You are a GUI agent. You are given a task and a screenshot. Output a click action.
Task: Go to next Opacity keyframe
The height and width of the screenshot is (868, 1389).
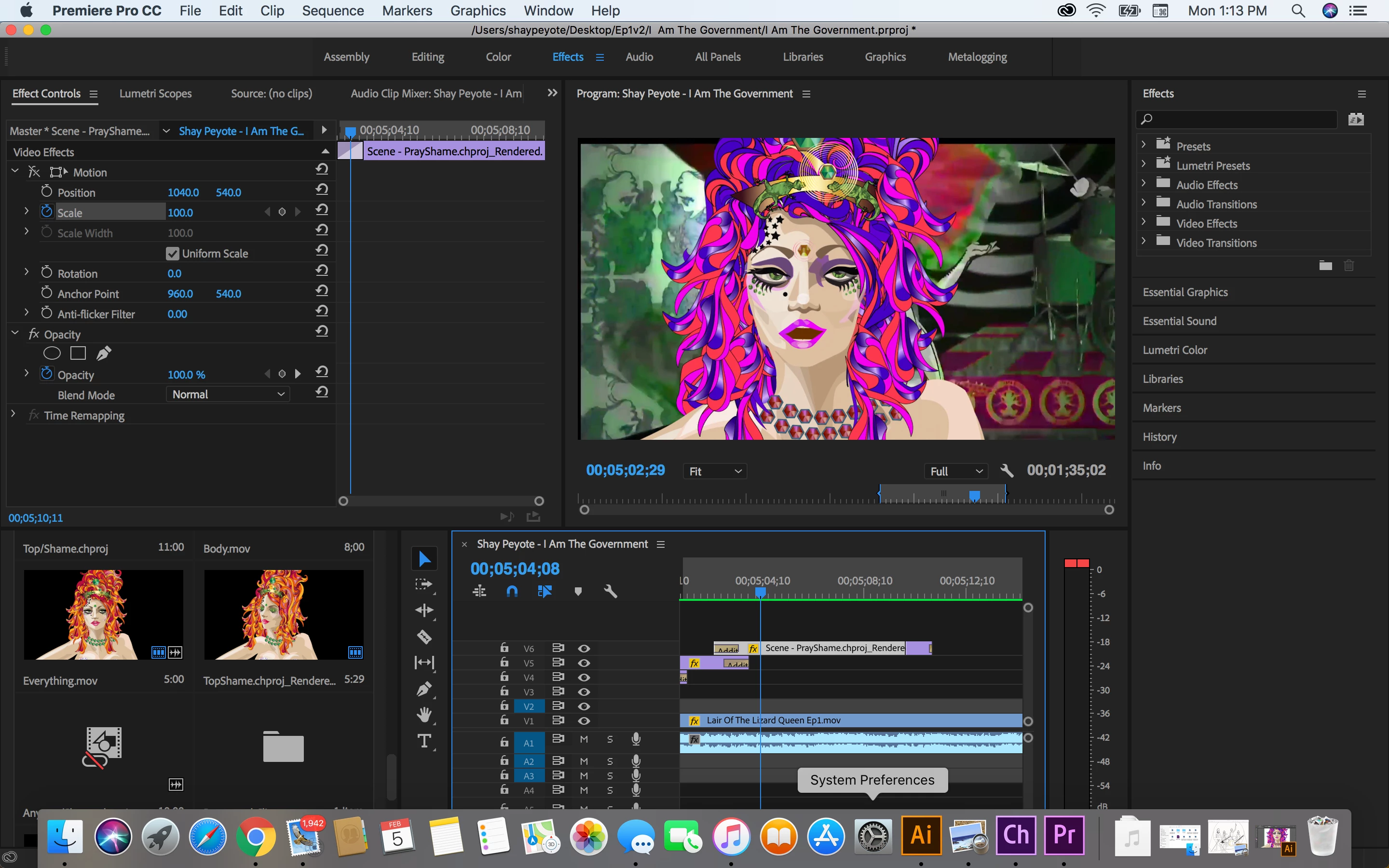point(298,374)
